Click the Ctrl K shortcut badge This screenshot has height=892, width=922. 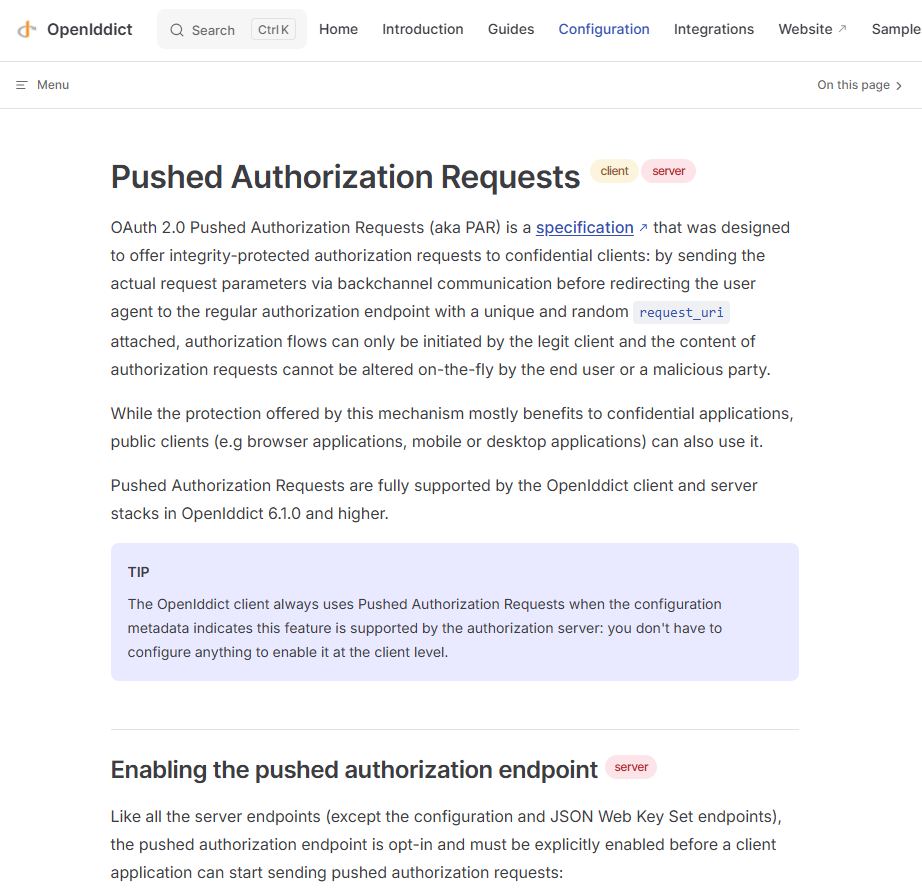tap(273, 29)
